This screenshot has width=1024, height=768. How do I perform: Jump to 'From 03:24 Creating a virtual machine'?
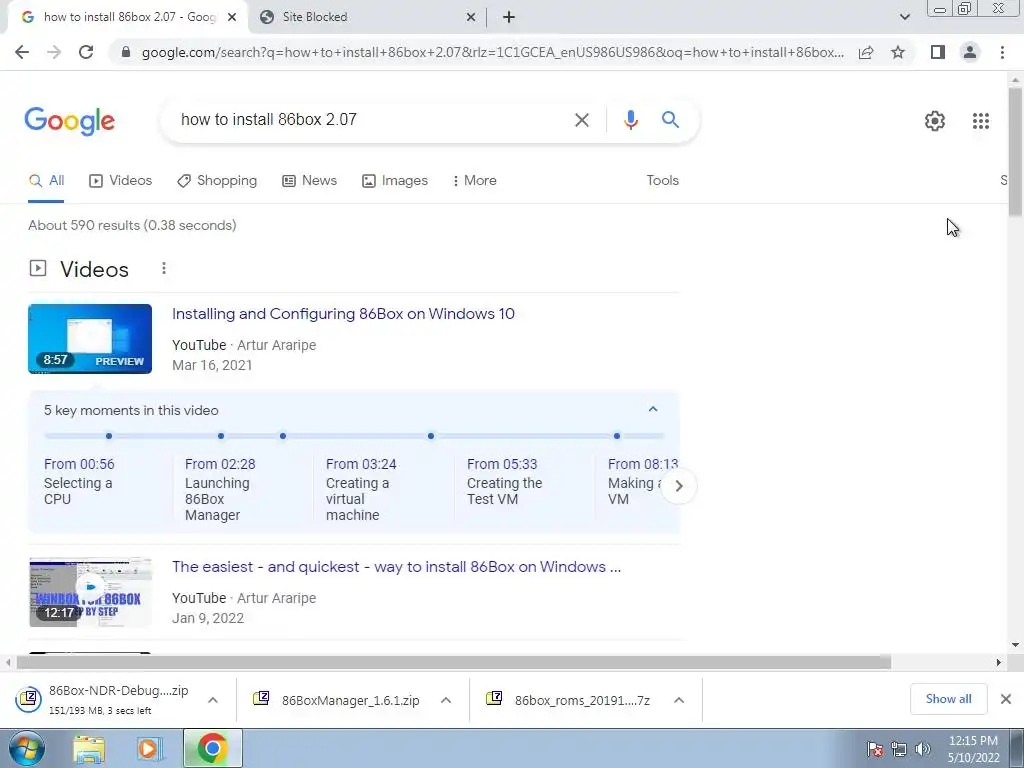click(x=361, y=489)
